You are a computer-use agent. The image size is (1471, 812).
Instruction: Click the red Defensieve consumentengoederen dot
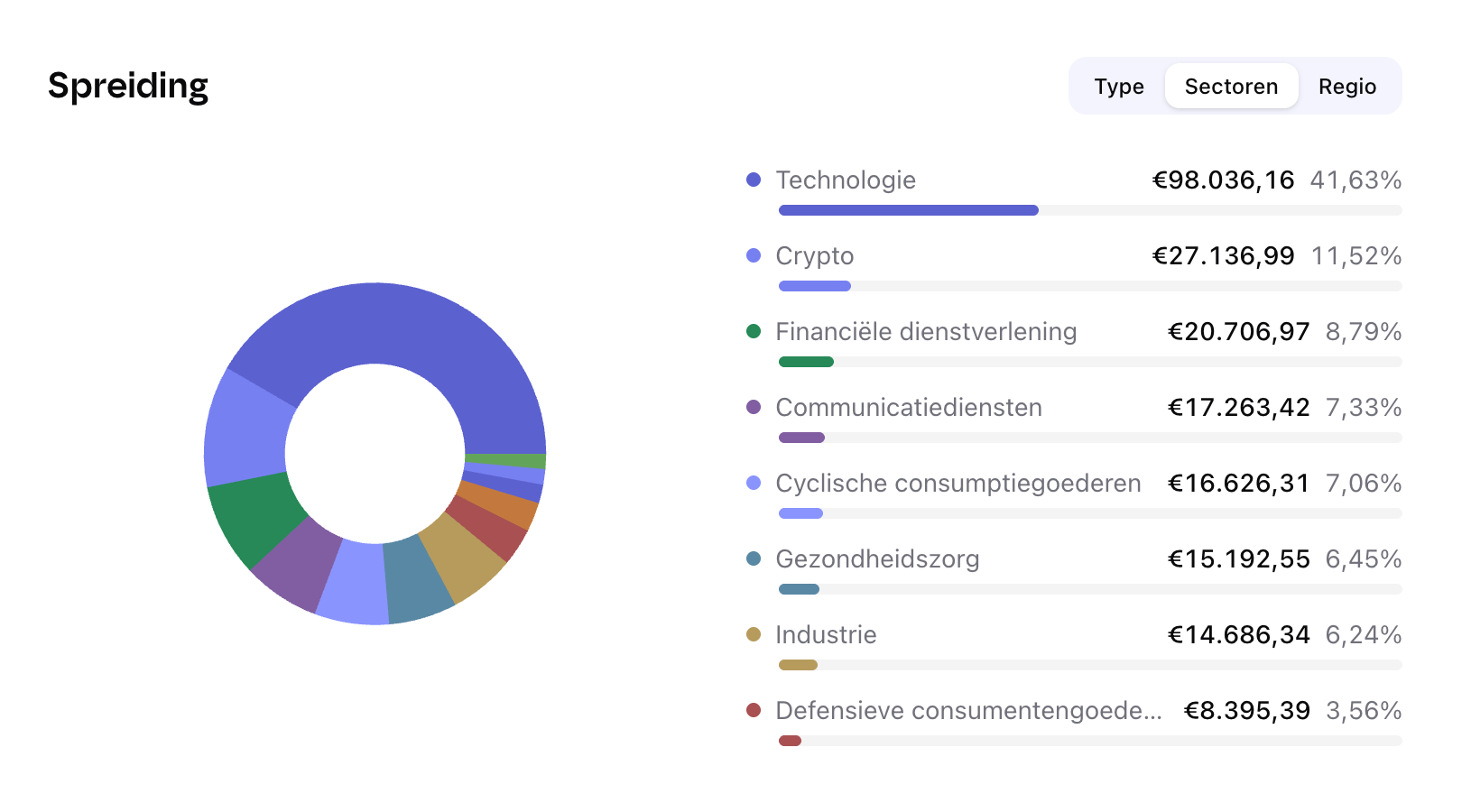(x=754, y=710)
